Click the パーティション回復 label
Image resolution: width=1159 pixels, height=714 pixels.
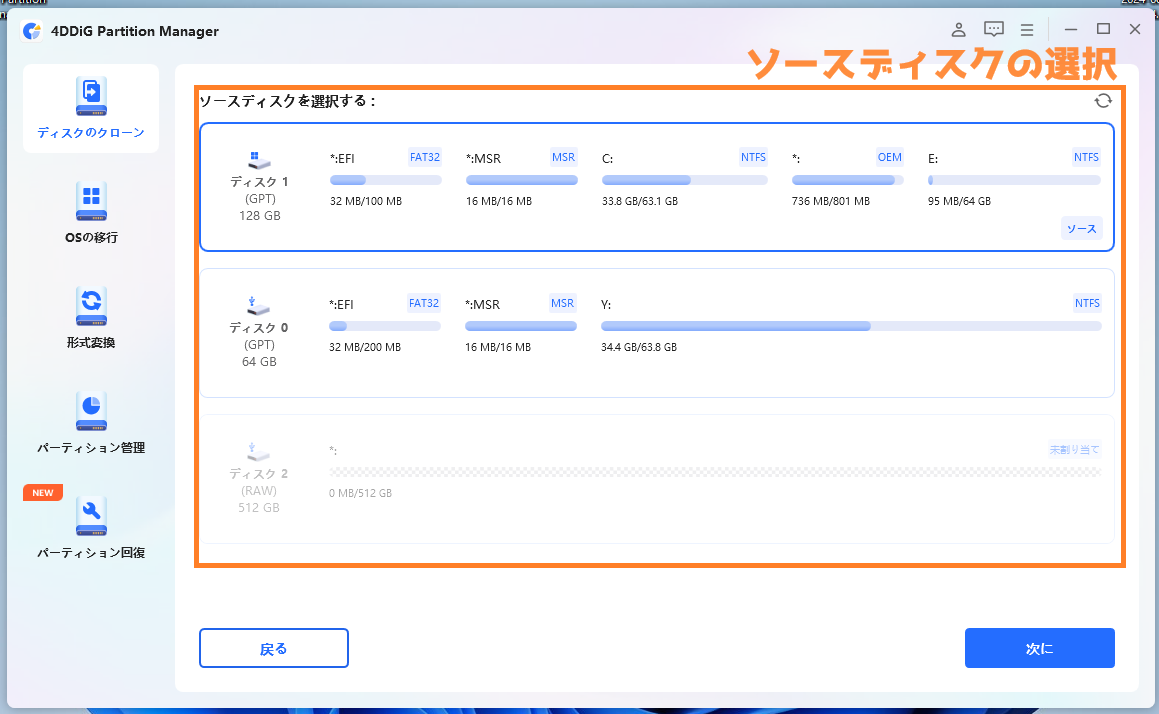click(91, 553)
